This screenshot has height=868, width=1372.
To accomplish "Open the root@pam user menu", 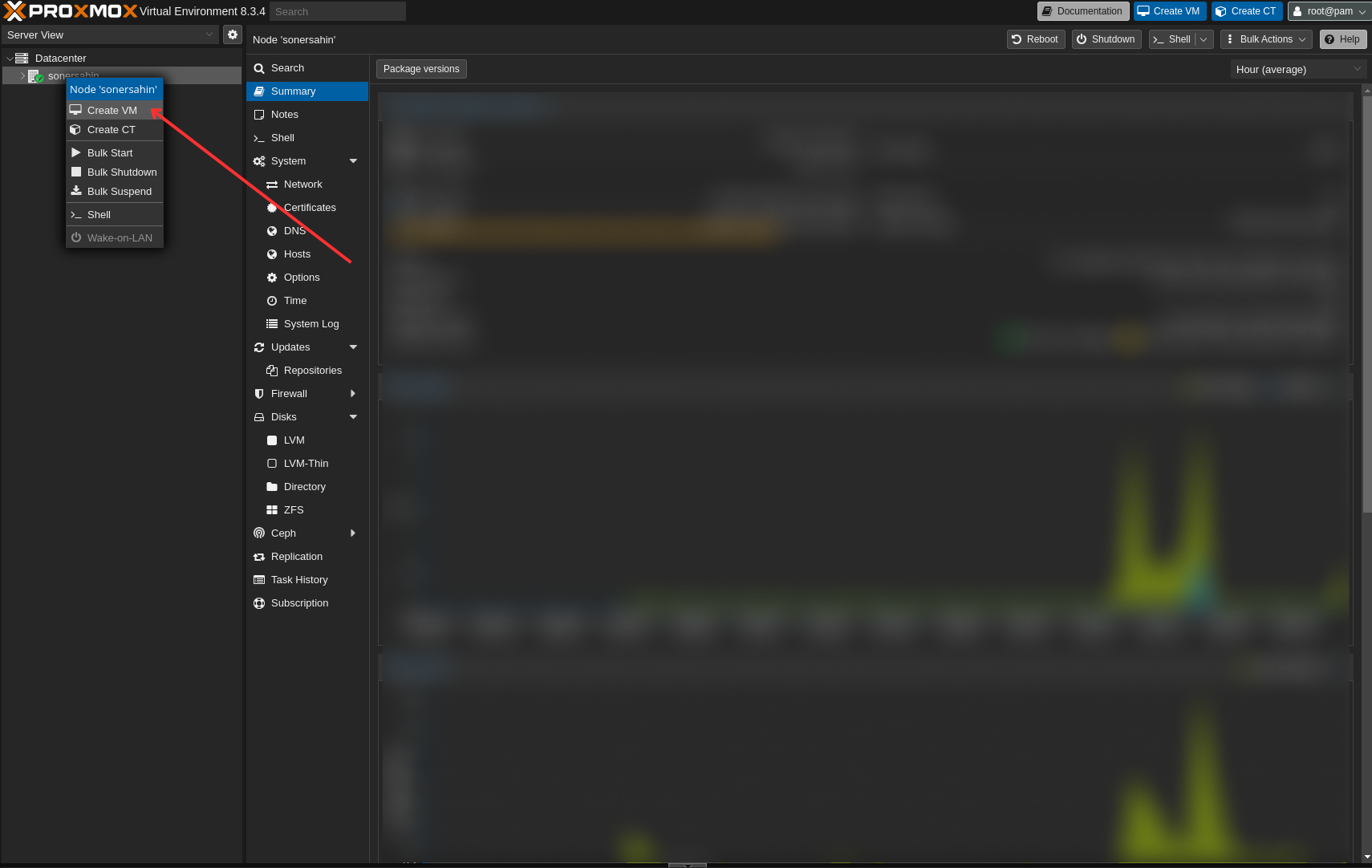I will [x=1329, y=11].
